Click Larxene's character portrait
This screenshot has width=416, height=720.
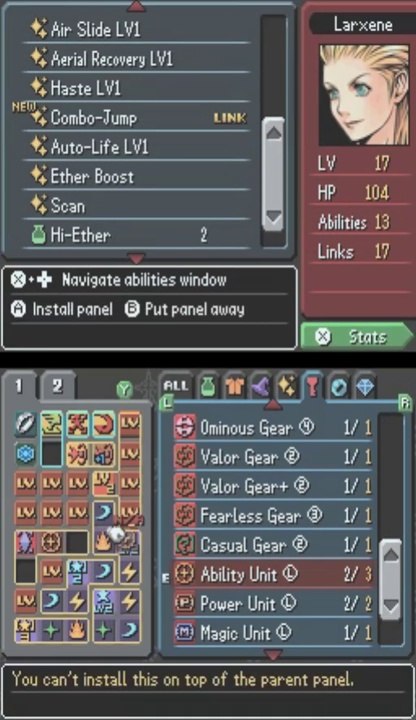pyautogui.click(x=364, y=95)
